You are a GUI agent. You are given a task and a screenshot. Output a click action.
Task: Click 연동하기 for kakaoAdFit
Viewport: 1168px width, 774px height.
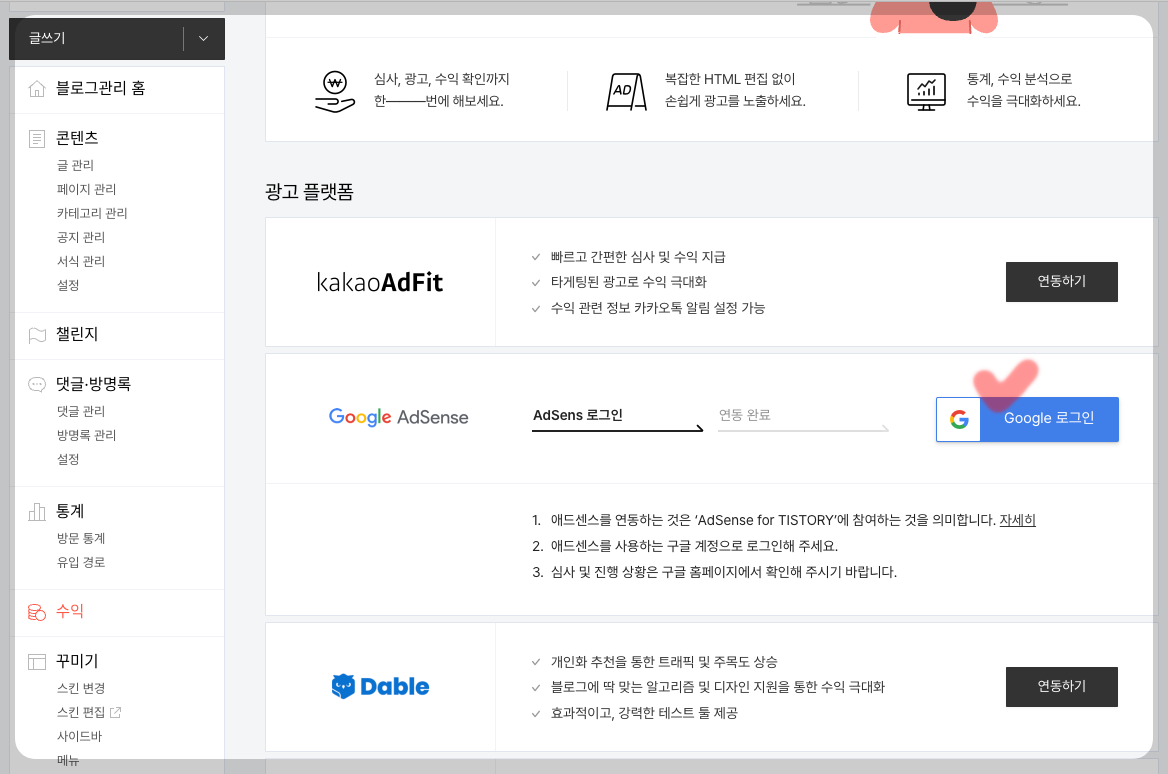(x=1061, y=281)
